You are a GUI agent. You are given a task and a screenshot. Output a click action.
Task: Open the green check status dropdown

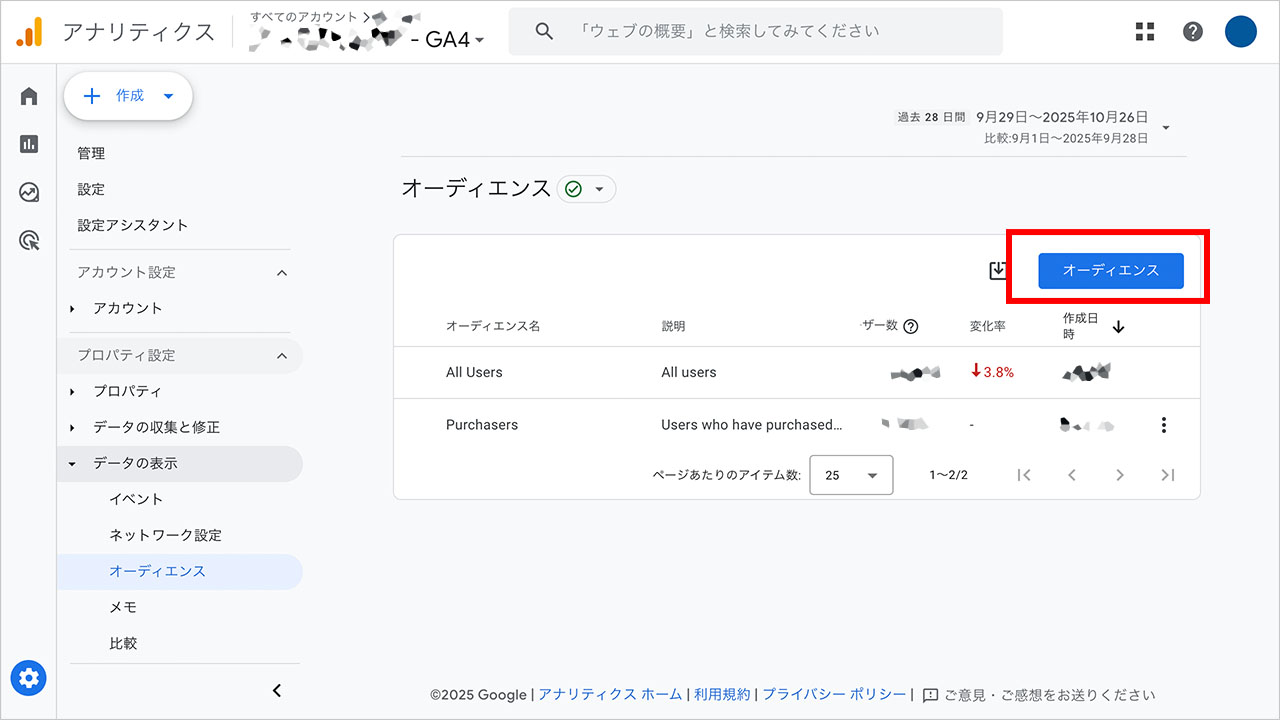pos(586,189)
